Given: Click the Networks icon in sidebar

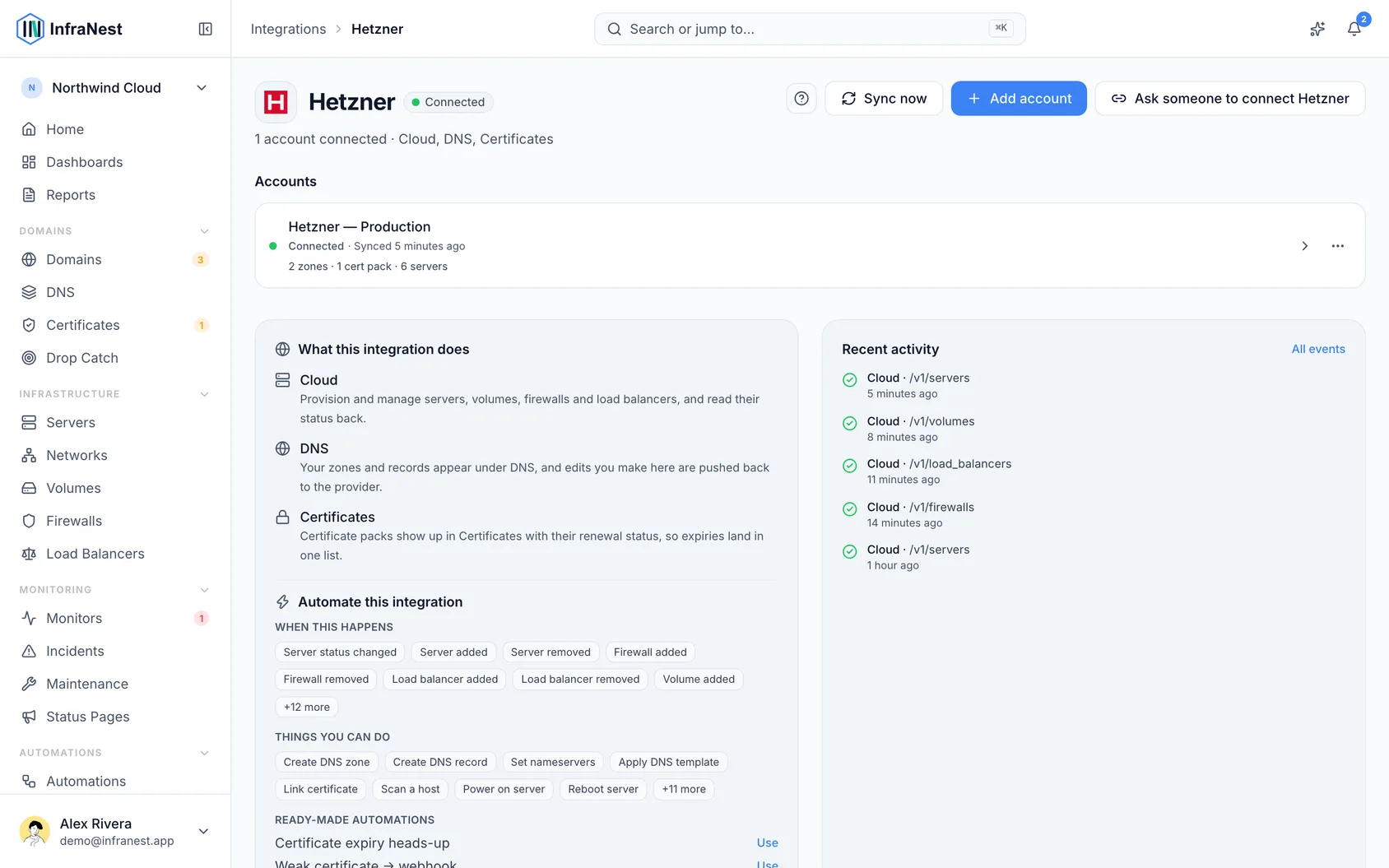Looking at the screenshot, I should [x=29, y=455].
